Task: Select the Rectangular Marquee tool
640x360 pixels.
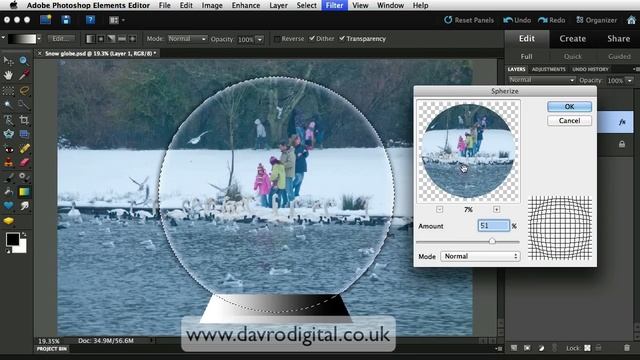Action: pos(8,90)
